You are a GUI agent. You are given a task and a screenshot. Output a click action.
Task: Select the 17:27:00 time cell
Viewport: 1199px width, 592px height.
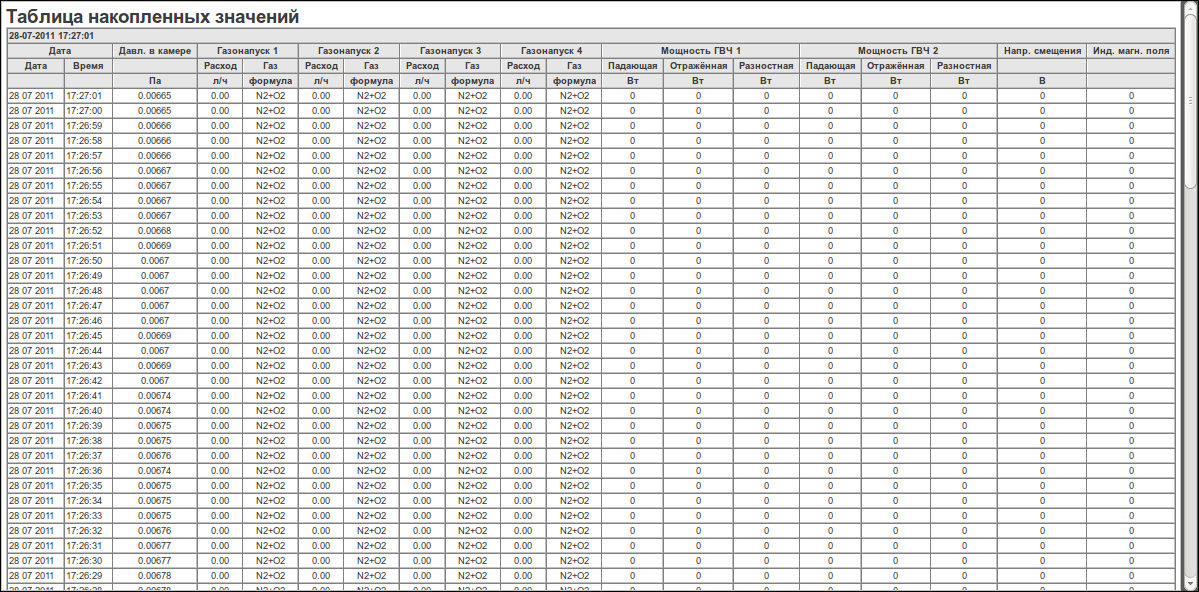(x=84, y=111)
